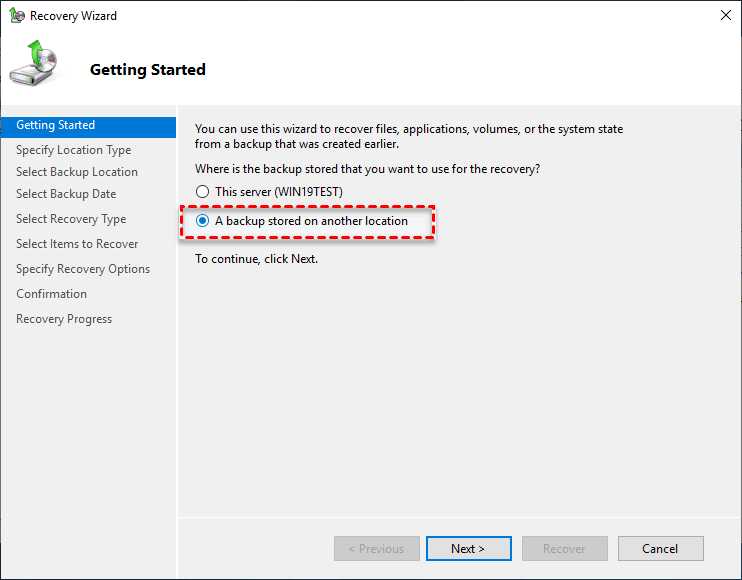Jump to Select Backup Date step
742x580 pixels.
click(x=66, y=194)
